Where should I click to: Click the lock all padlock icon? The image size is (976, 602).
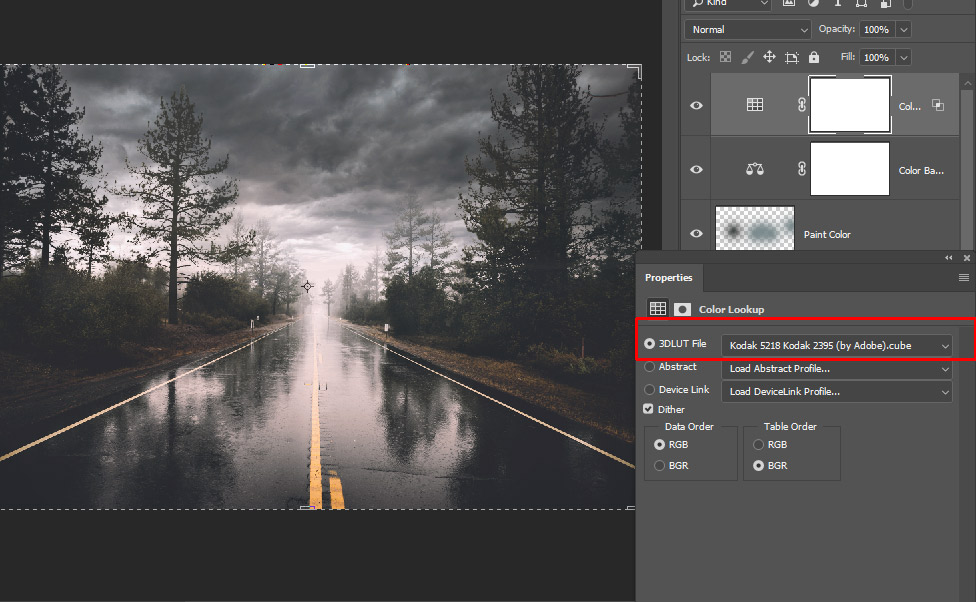[814, 58]
